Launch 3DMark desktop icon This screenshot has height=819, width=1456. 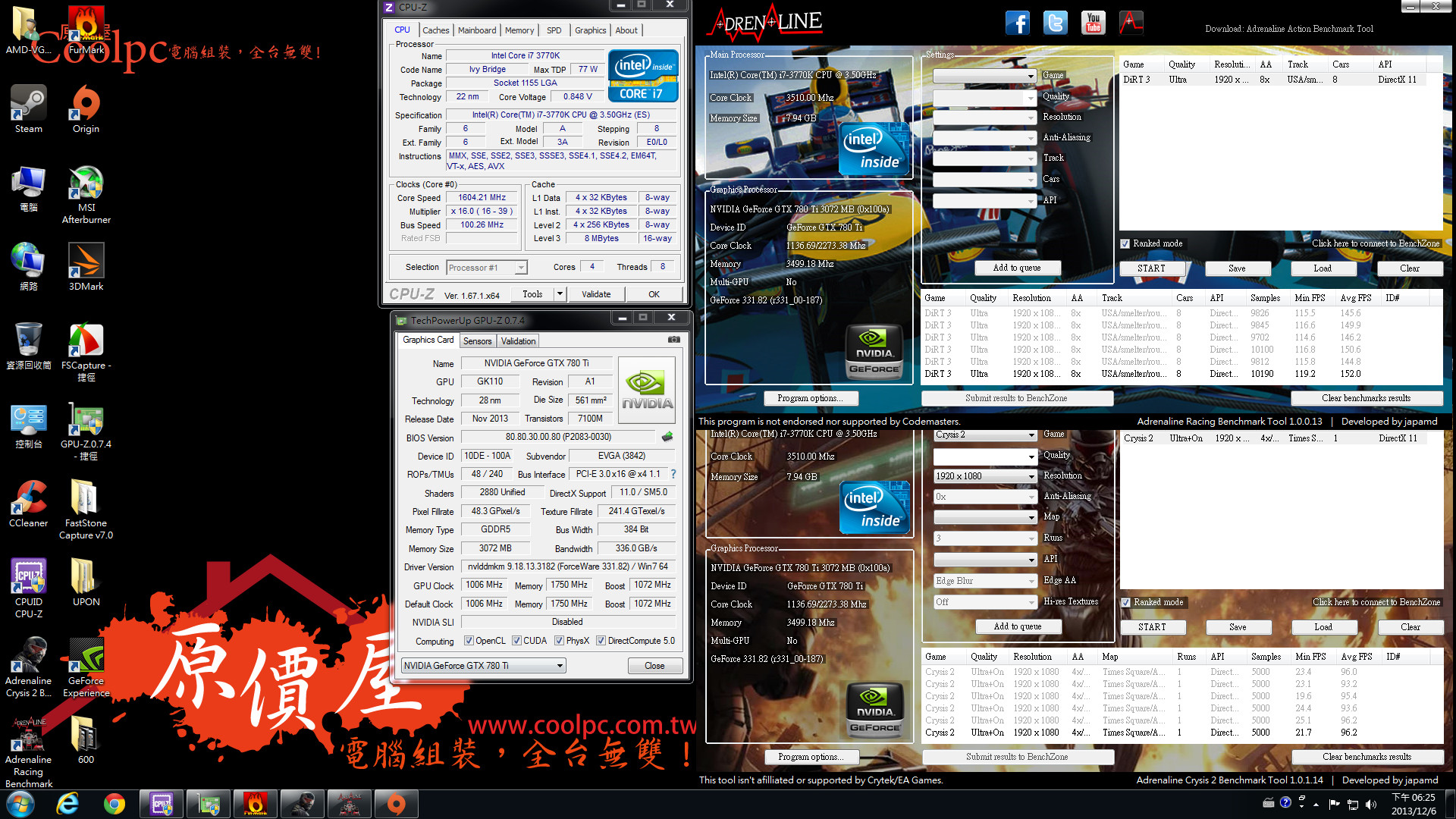pos(86,267)
